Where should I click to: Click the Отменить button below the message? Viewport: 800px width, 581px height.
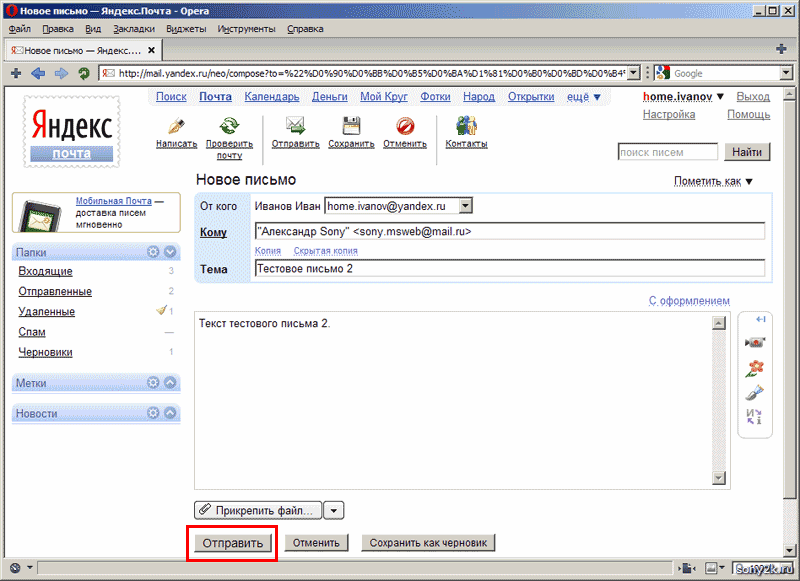pos(316,543)
